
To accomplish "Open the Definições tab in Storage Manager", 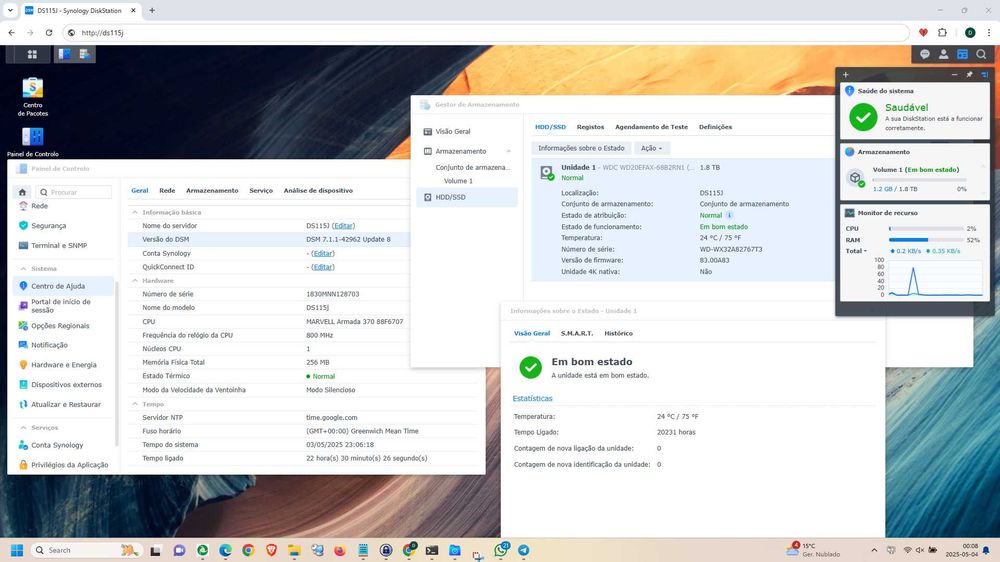I will [715, 127].
